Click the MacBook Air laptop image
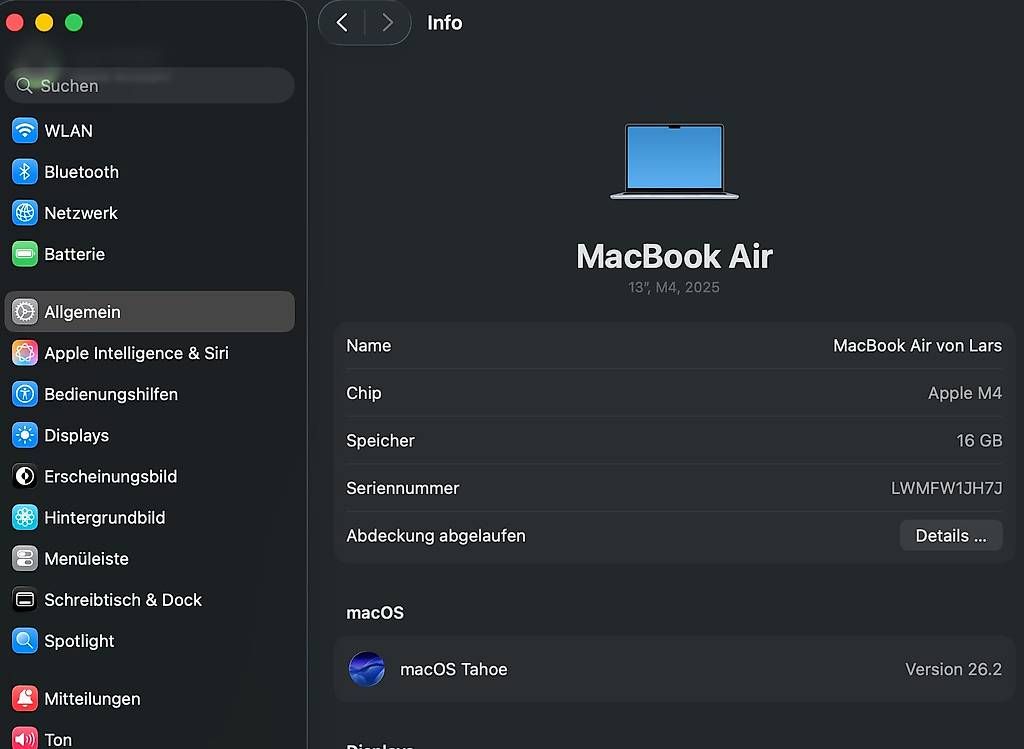The image size is (1024, 749). (674, 161)
